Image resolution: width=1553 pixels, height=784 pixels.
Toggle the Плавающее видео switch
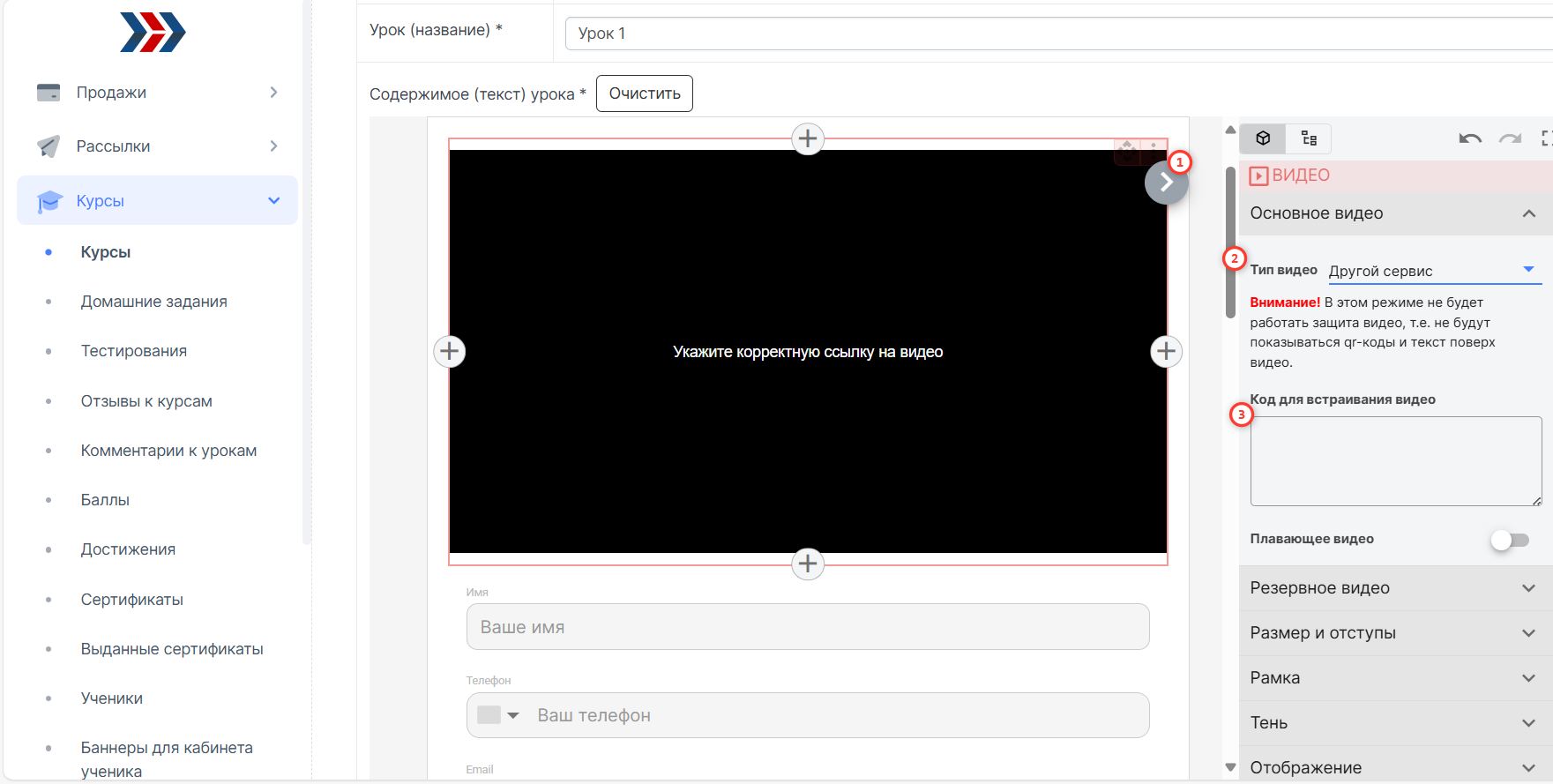1509,540
